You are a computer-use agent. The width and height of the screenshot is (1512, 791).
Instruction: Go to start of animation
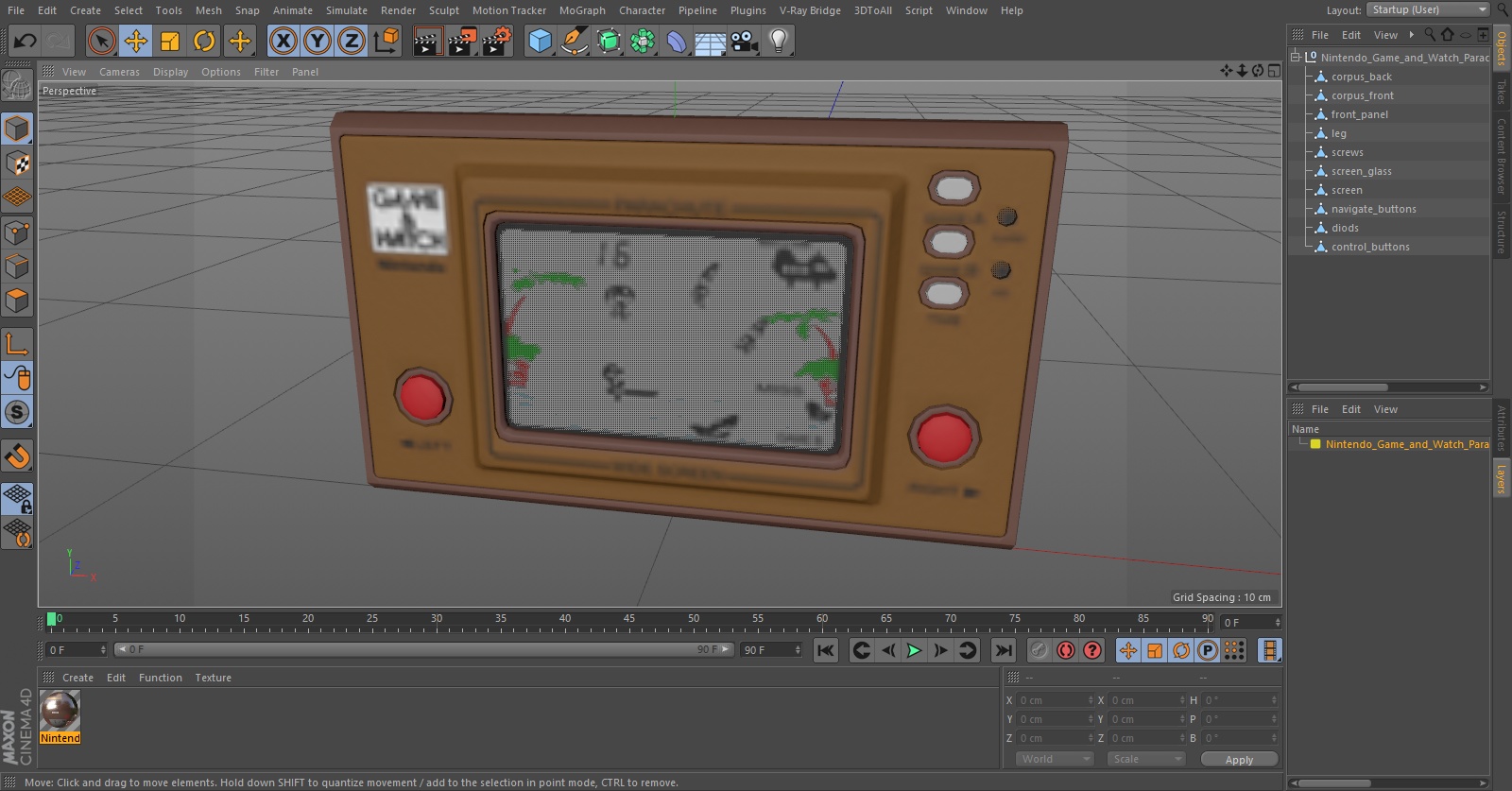click(826, 650)
